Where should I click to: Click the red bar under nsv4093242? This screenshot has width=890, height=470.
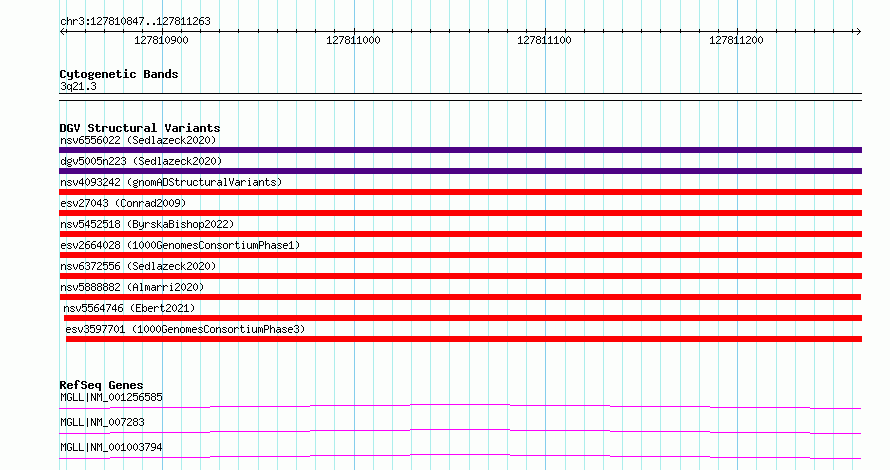pos(460,192)
